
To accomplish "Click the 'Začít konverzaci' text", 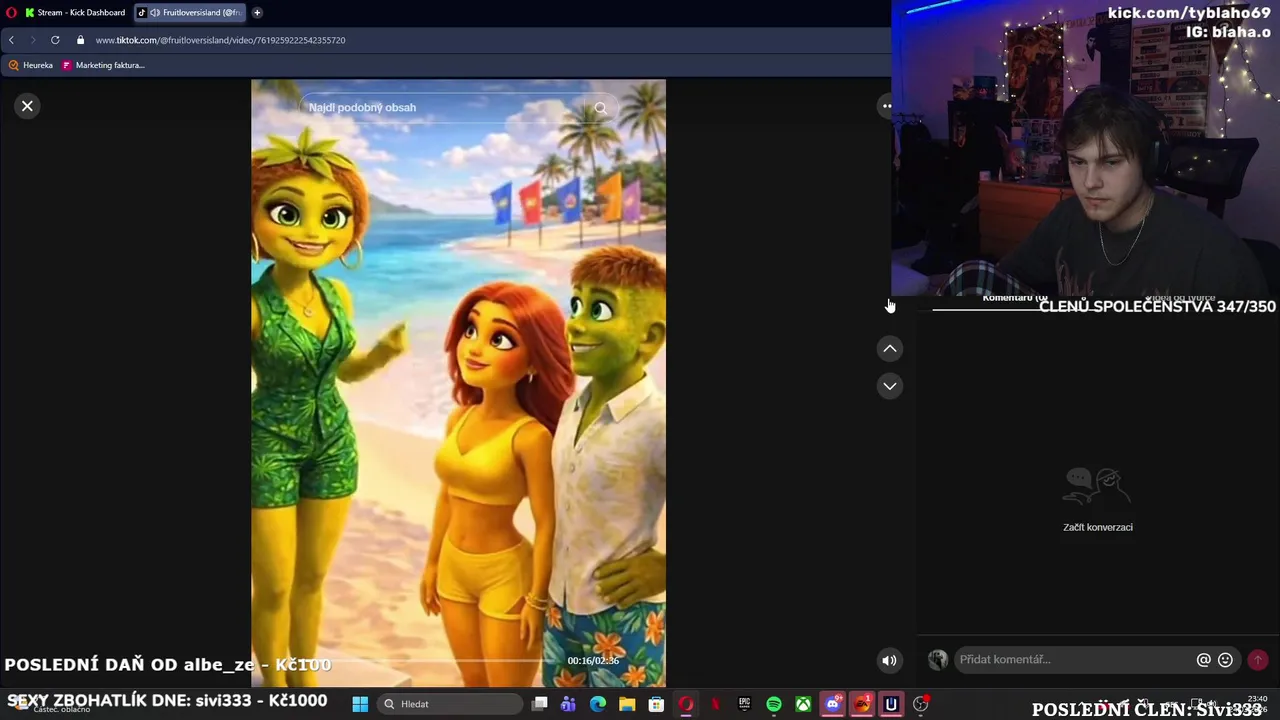I will 1098,527.
